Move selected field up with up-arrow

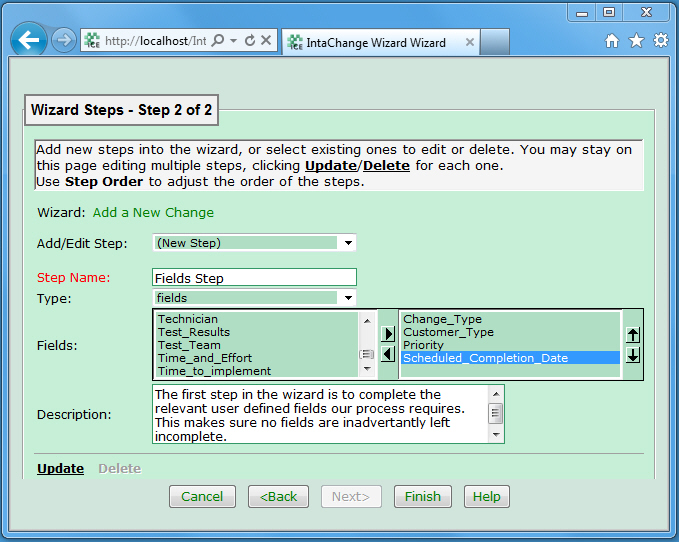(633, 335)
